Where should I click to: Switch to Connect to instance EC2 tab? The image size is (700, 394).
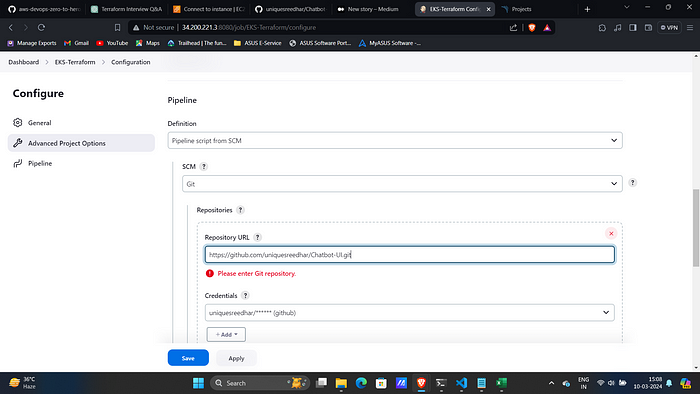208,9
